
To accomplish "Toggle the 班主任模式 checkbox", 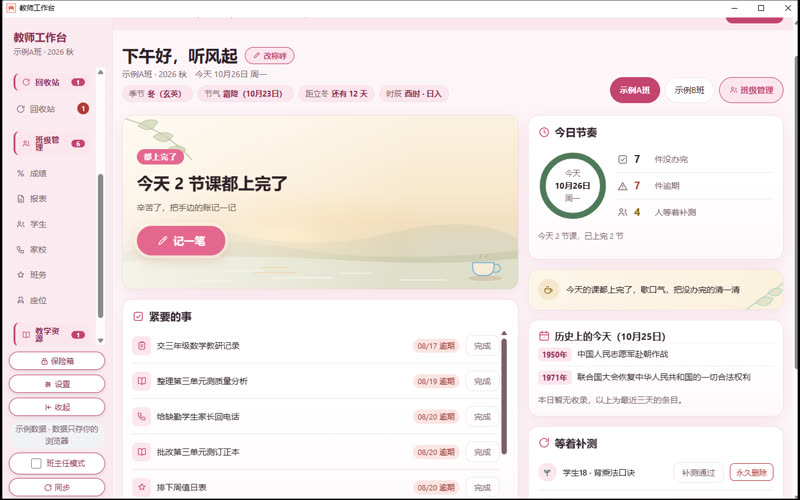I will pyautogui.click(x=36, y=463).
